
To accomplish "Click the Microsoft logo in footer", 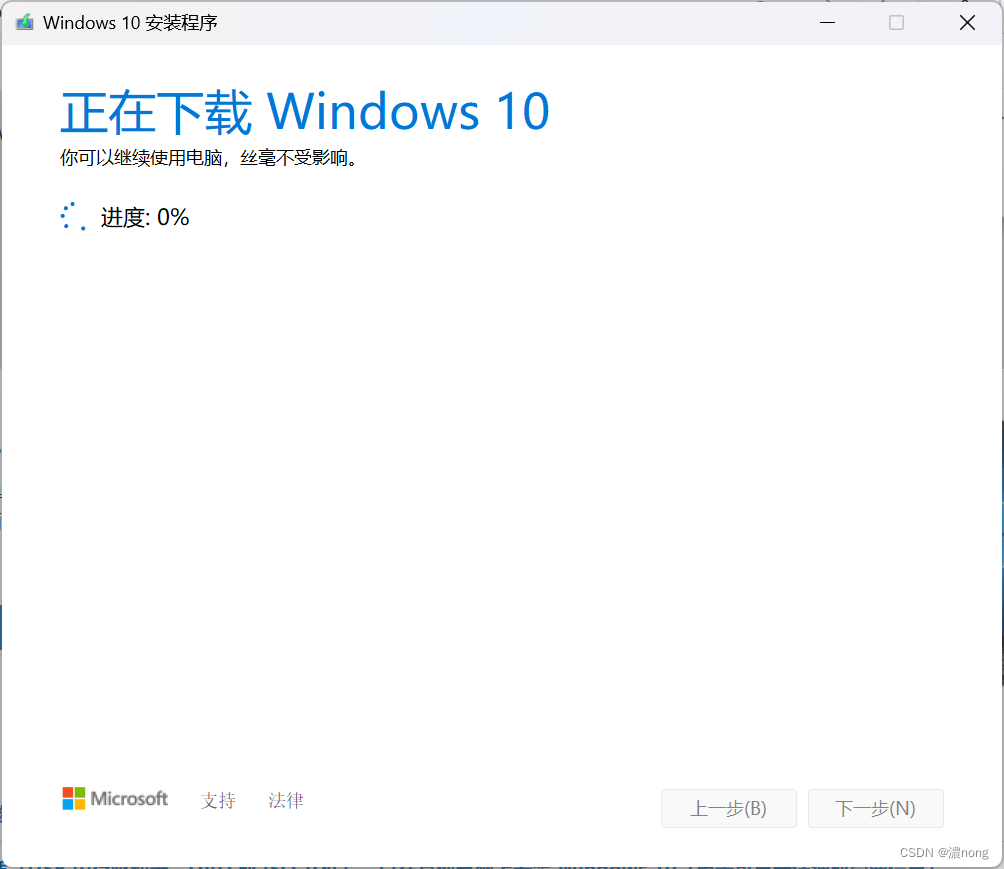I will pyautogui.click(x=115, y=799).
